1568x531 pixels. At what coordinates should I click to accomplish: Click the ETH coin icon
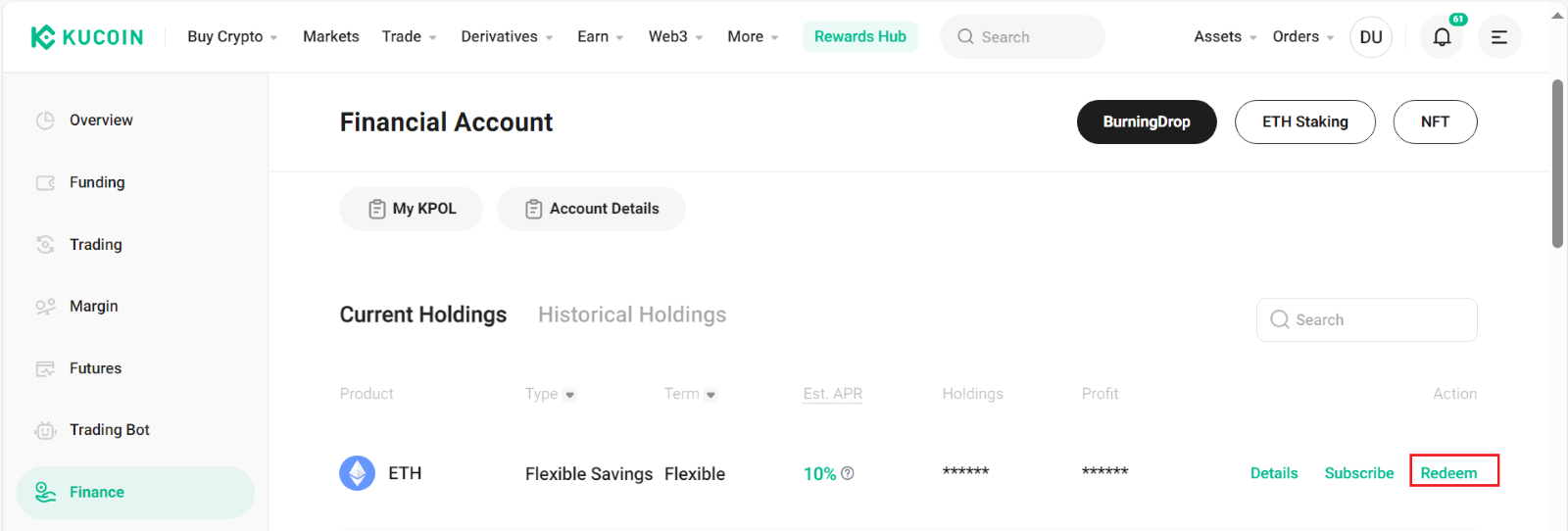357,473
